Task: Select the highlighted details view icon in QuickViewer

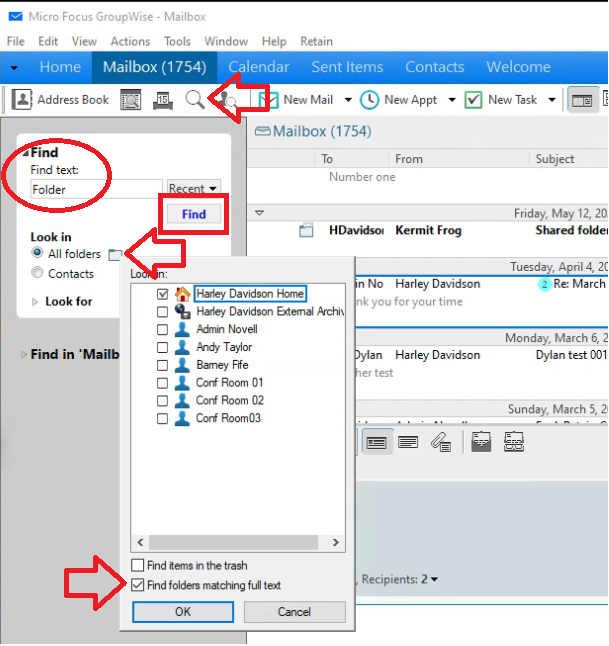Action: coord(377,442)
